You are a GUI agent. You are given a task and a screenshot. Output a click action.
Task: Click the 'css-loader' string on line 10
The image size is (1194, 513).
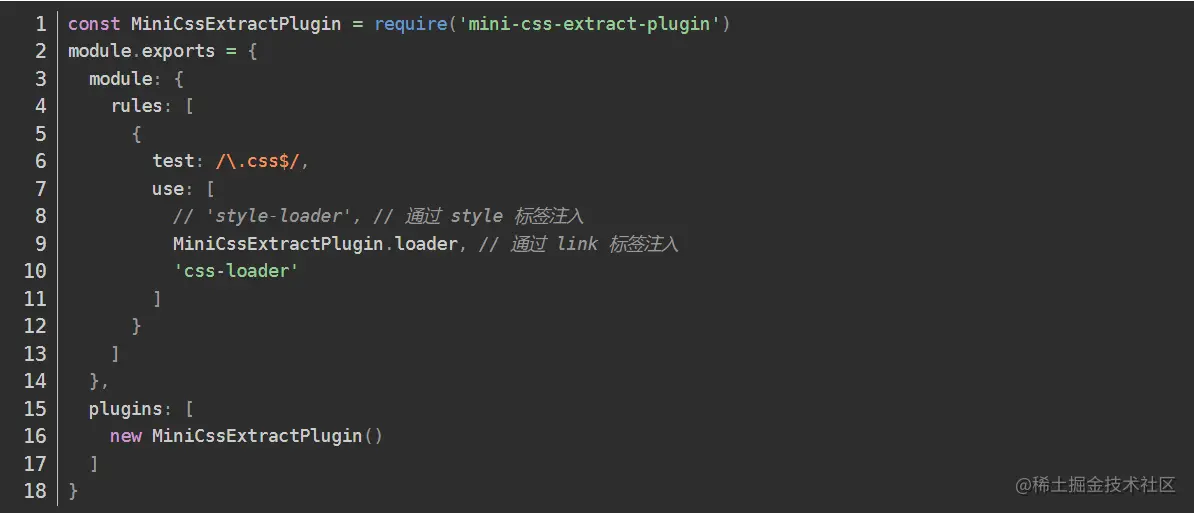coord(236,271)
